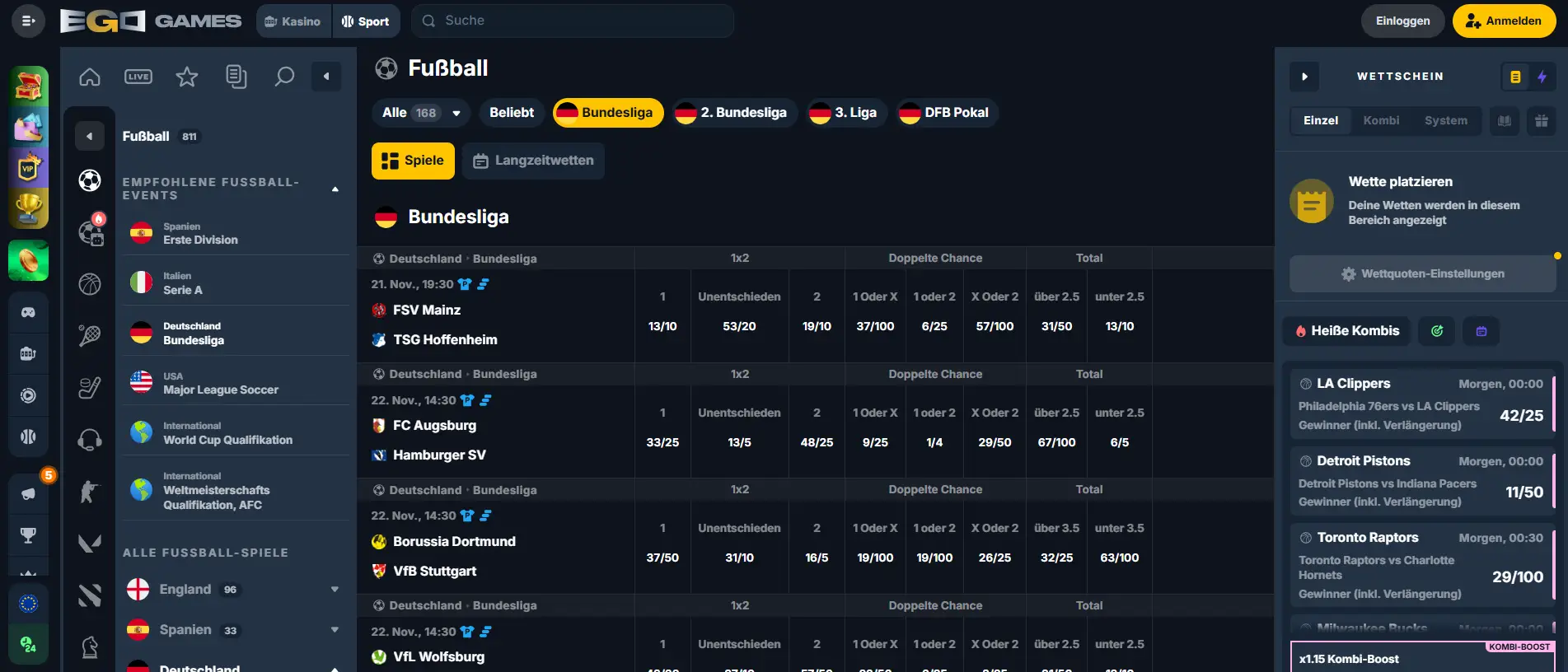The height and width of the screenshot is (672, 1568).
Task: Open the gift bonus icon in Wettschein
Action: [x=1542, y=120]
